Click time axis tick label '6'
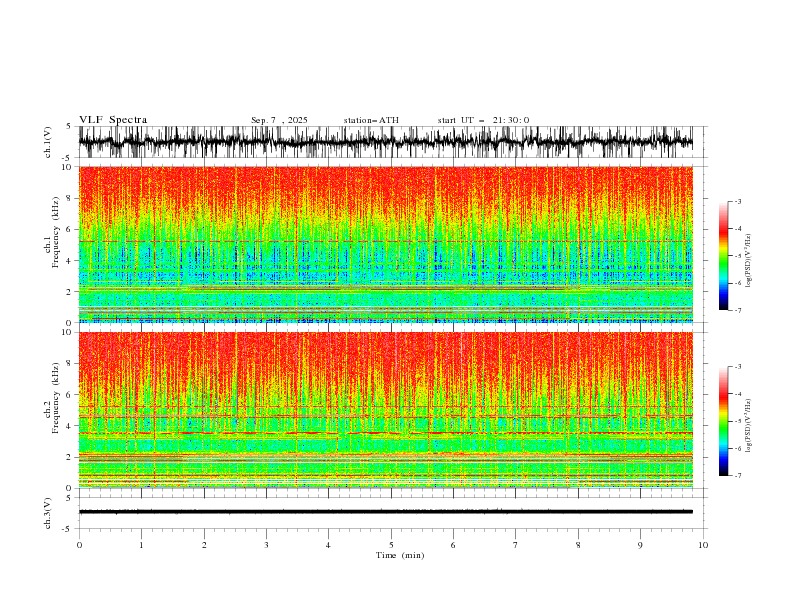 (453, 545)
